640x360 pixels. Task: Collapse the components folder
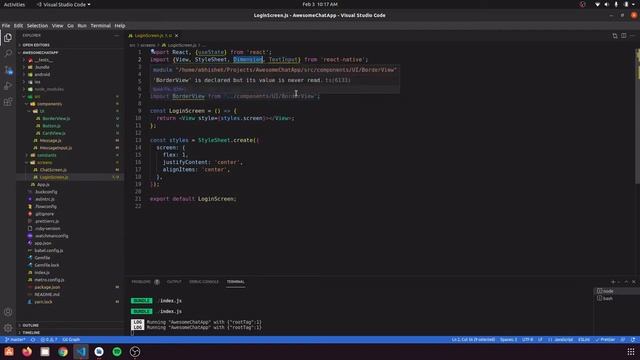click(49, 104)
